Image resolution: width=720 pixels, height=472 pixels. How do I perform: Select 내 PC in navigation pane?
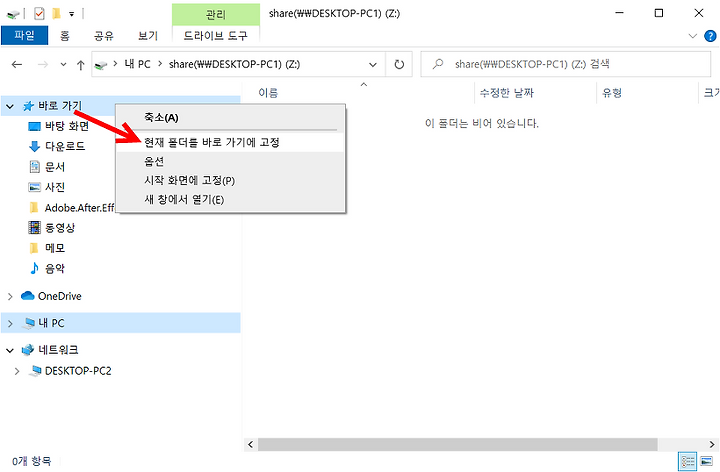pyautogui.click(x=51, y=323)
